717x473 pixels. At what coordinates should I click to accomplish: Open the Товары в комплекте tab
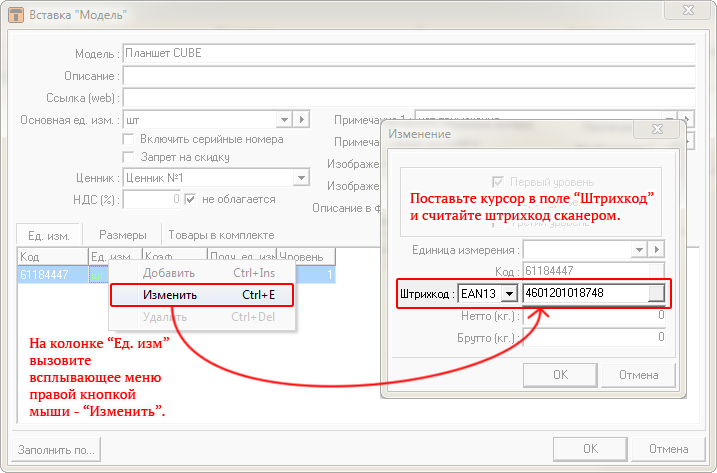220,235
